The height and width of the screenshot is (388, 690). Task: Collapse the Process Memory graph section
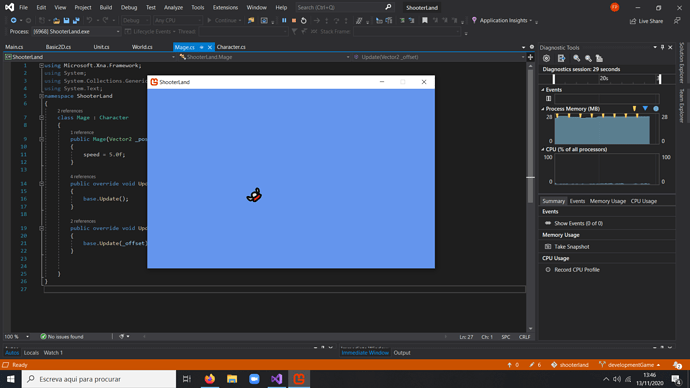coord(543,109)
